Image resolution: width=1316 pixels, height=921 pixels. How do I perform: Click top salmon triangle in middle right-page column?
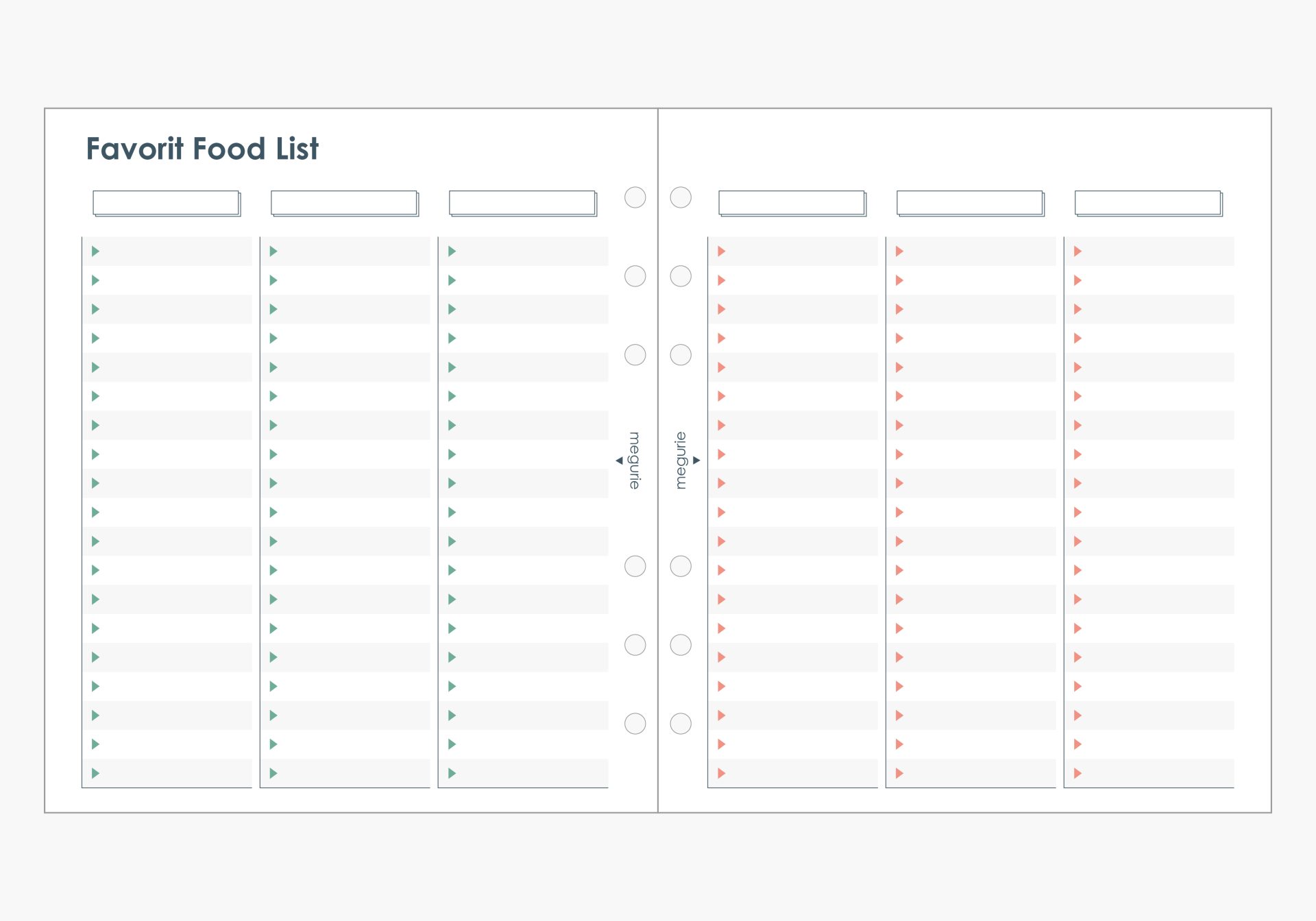(899, 251)
